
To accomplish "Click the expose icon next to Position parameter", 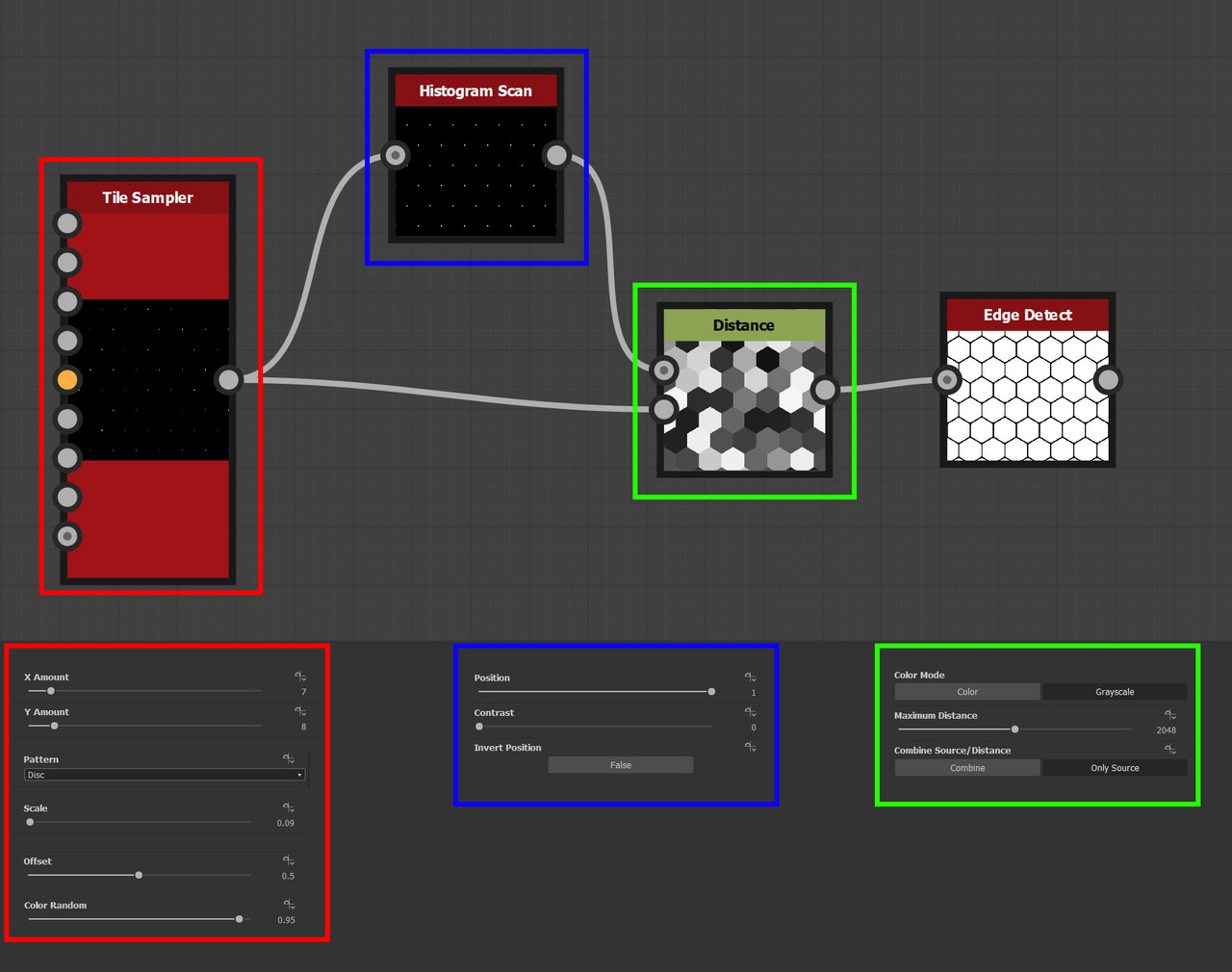I will [750, 677].
